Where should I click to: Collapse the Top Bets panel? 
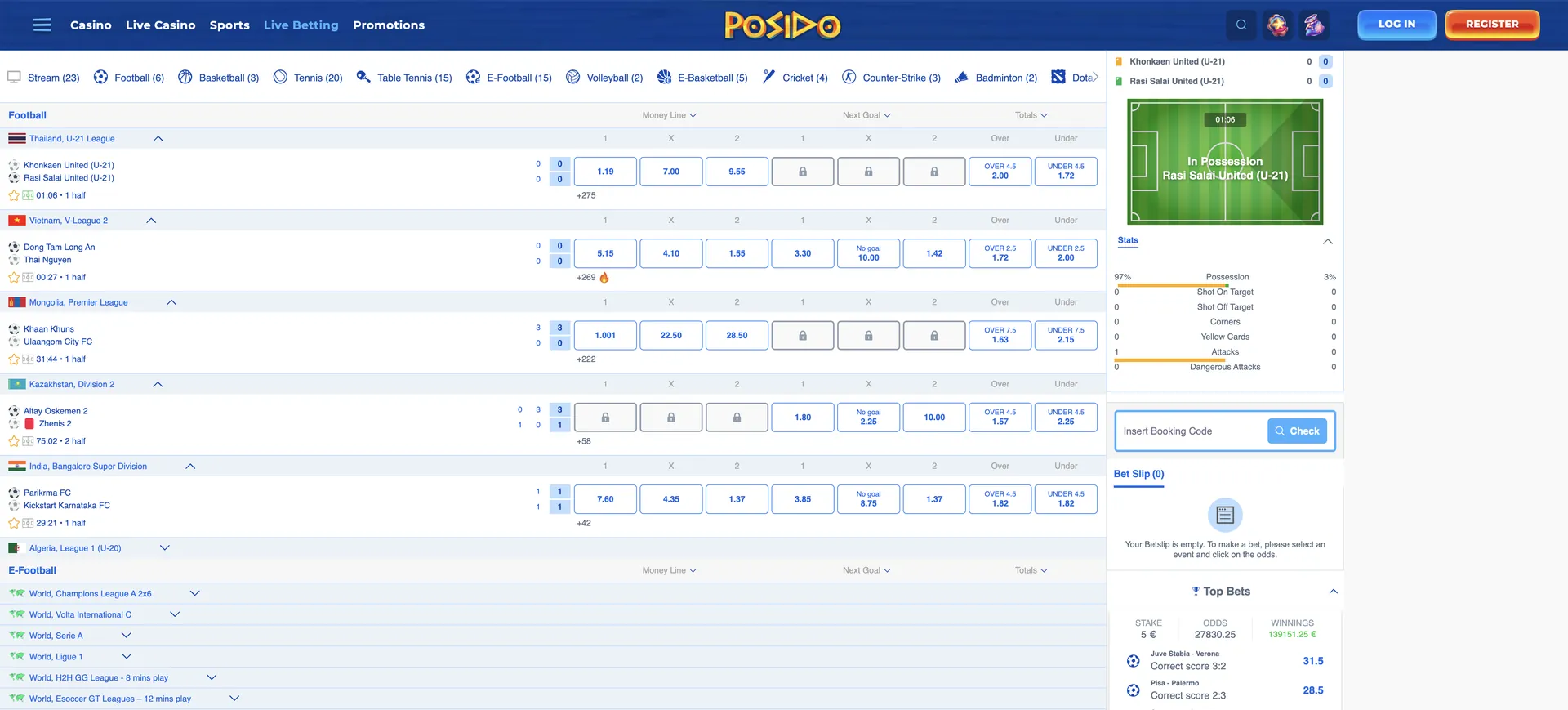(x=1333, y=592)
